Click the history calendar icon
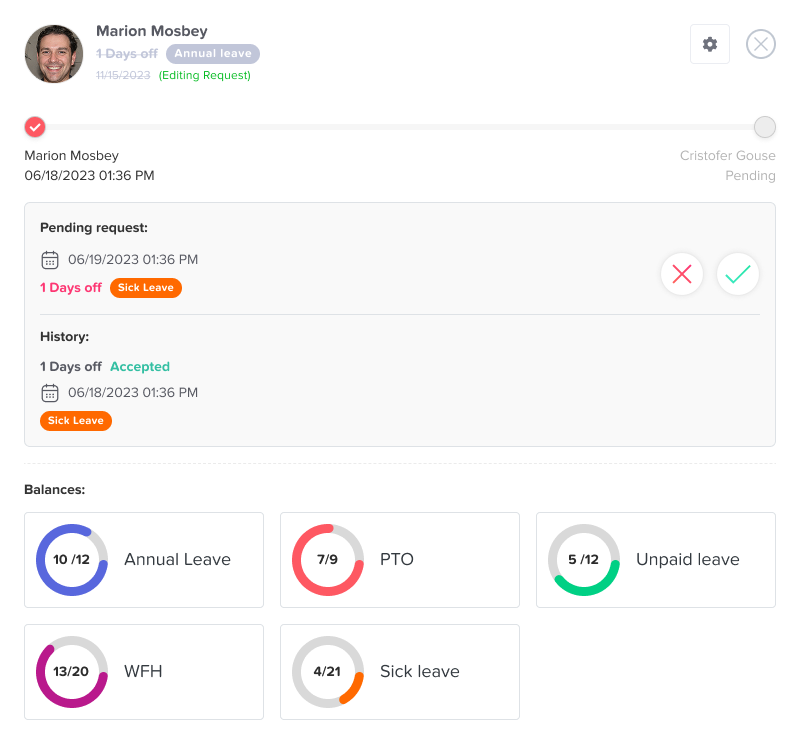 [x=50, y=393]
